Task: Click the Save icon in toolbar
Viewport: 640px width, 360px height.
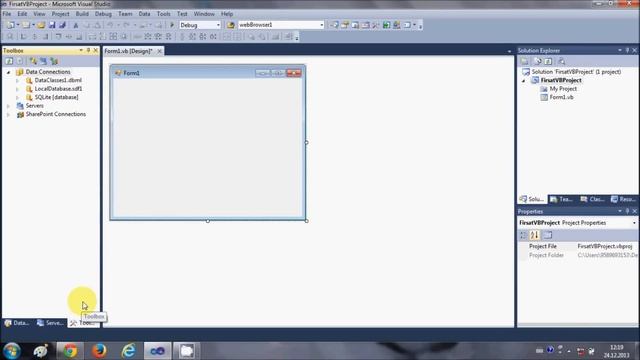Action: tap(52, 25)
